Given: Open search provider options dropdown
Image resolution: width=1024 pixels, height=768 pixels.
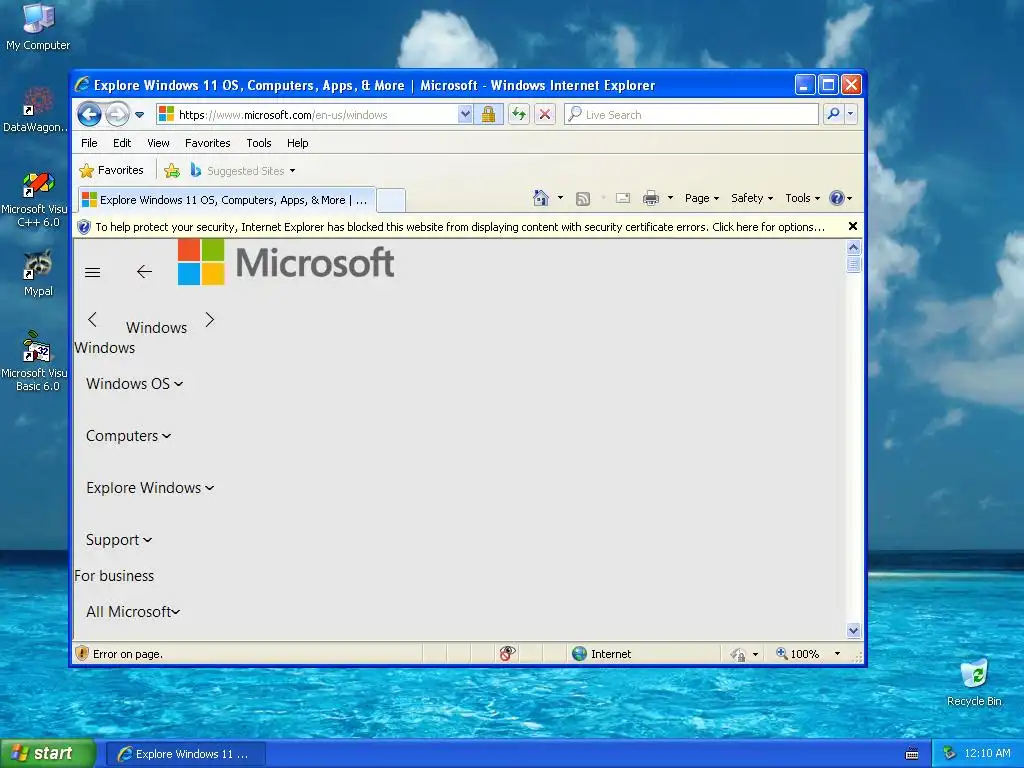Looking at the screenshot, I should tap(850, 115).
